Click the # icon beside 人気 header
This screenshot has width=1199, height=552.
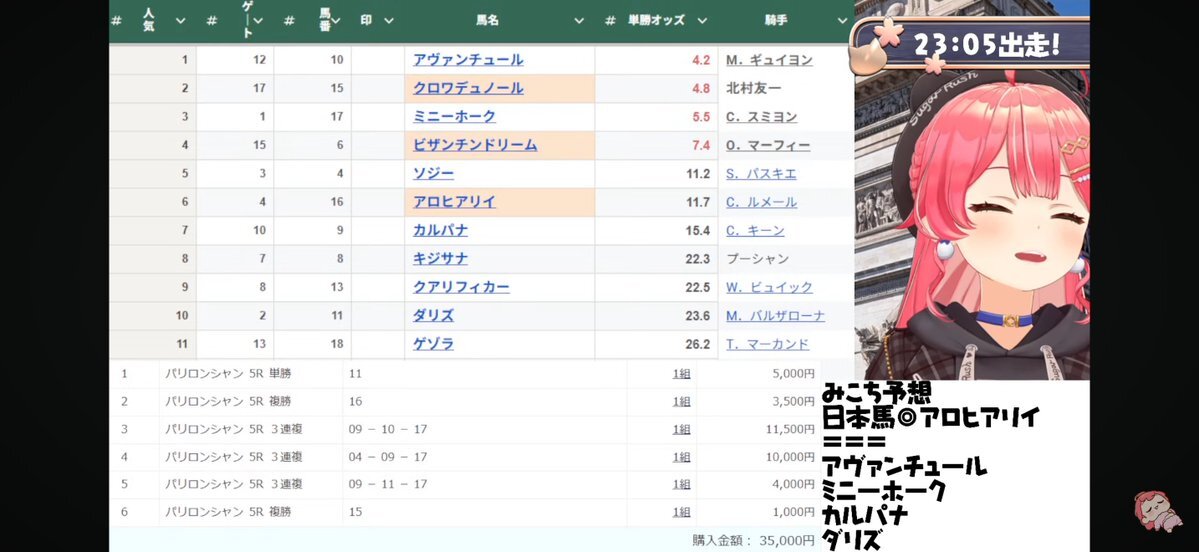116,21
